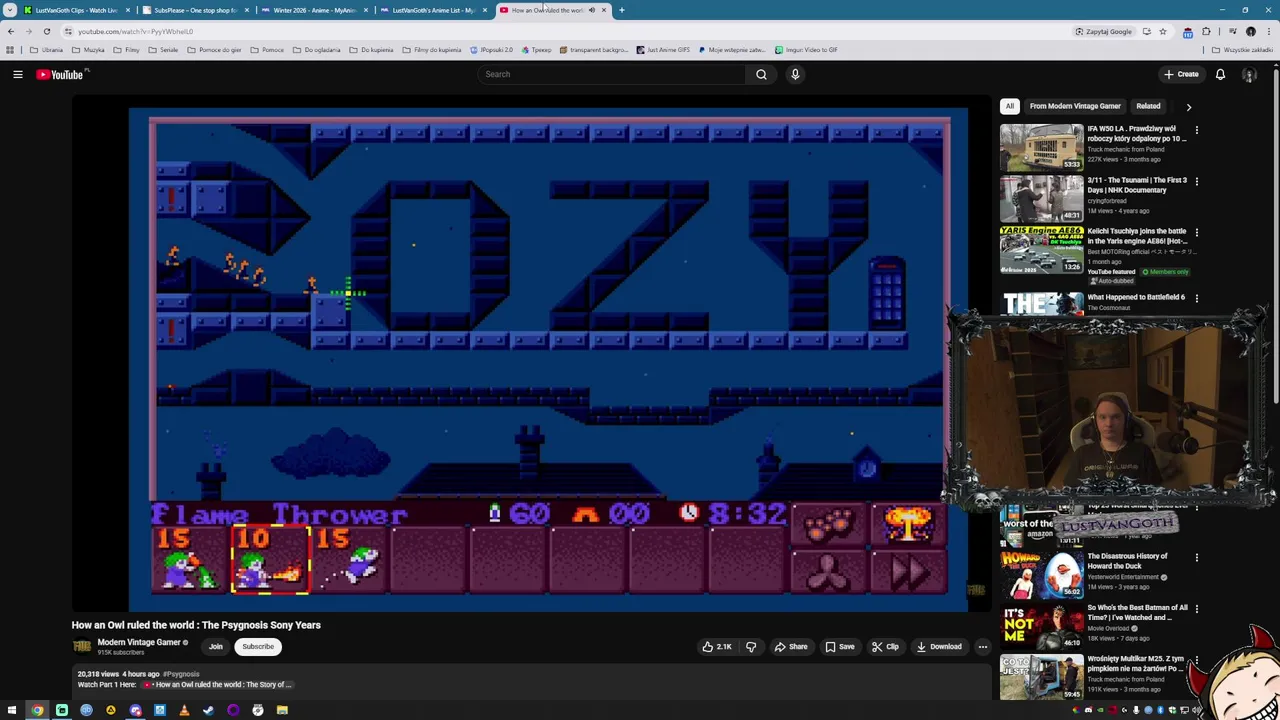Open options for the IFA W50 LA video
The height and width of the screenshot is (720, 1280).
pos(1196,130)
